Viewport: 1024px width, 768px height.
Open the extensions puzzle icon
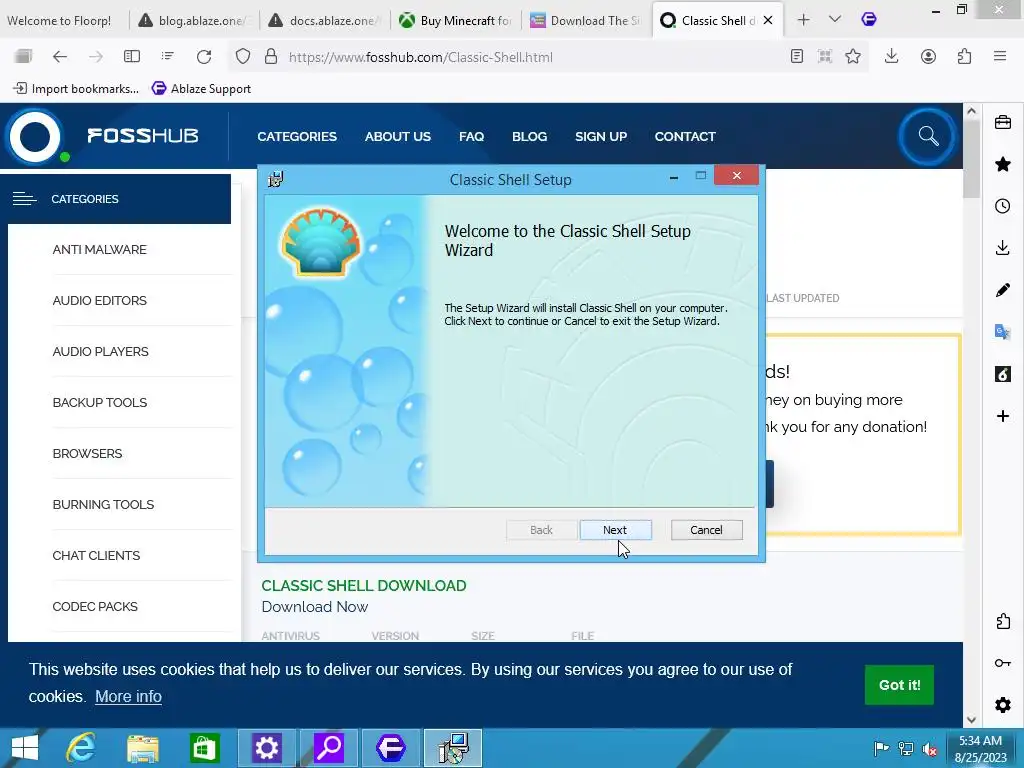point(965,57)
